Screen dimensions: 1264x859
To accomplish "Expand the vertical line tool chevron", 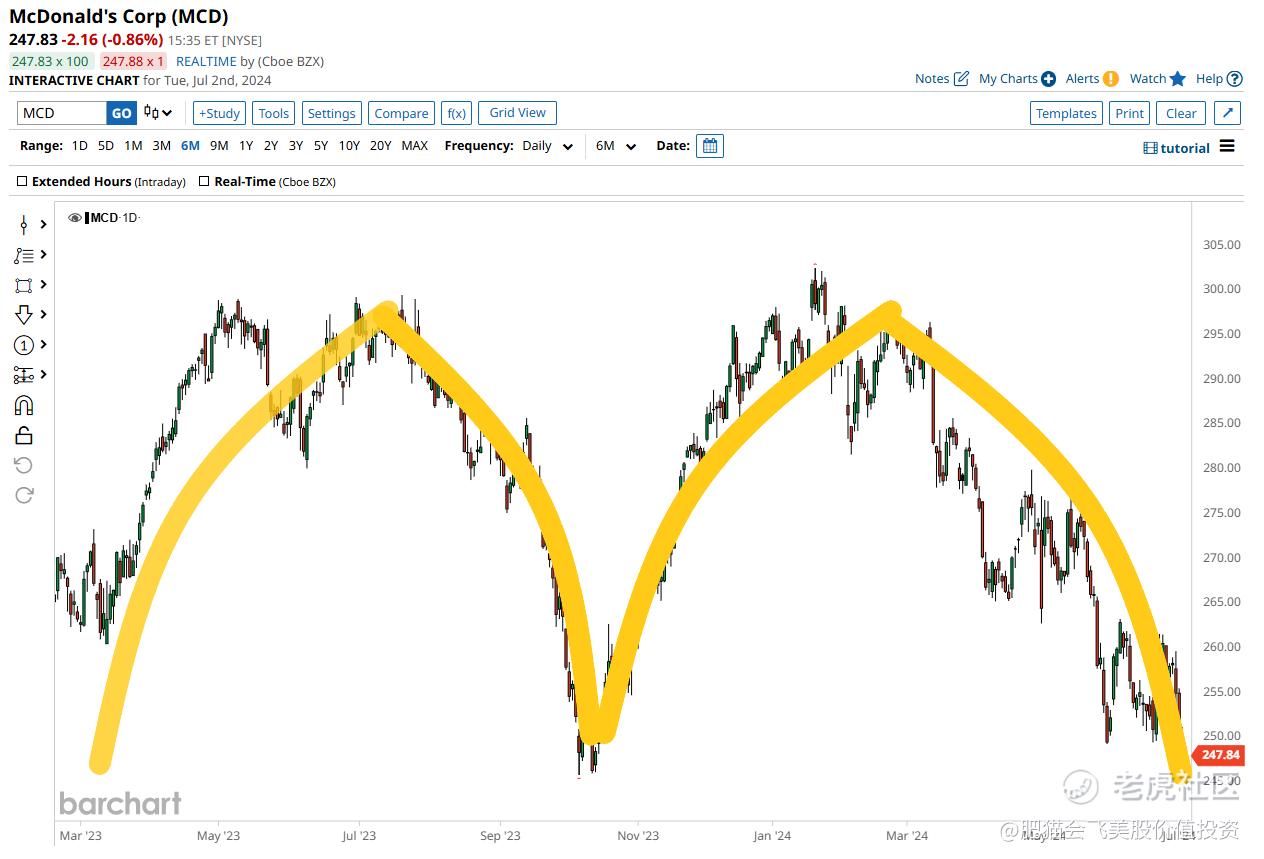I will click(x=44, y=225).
